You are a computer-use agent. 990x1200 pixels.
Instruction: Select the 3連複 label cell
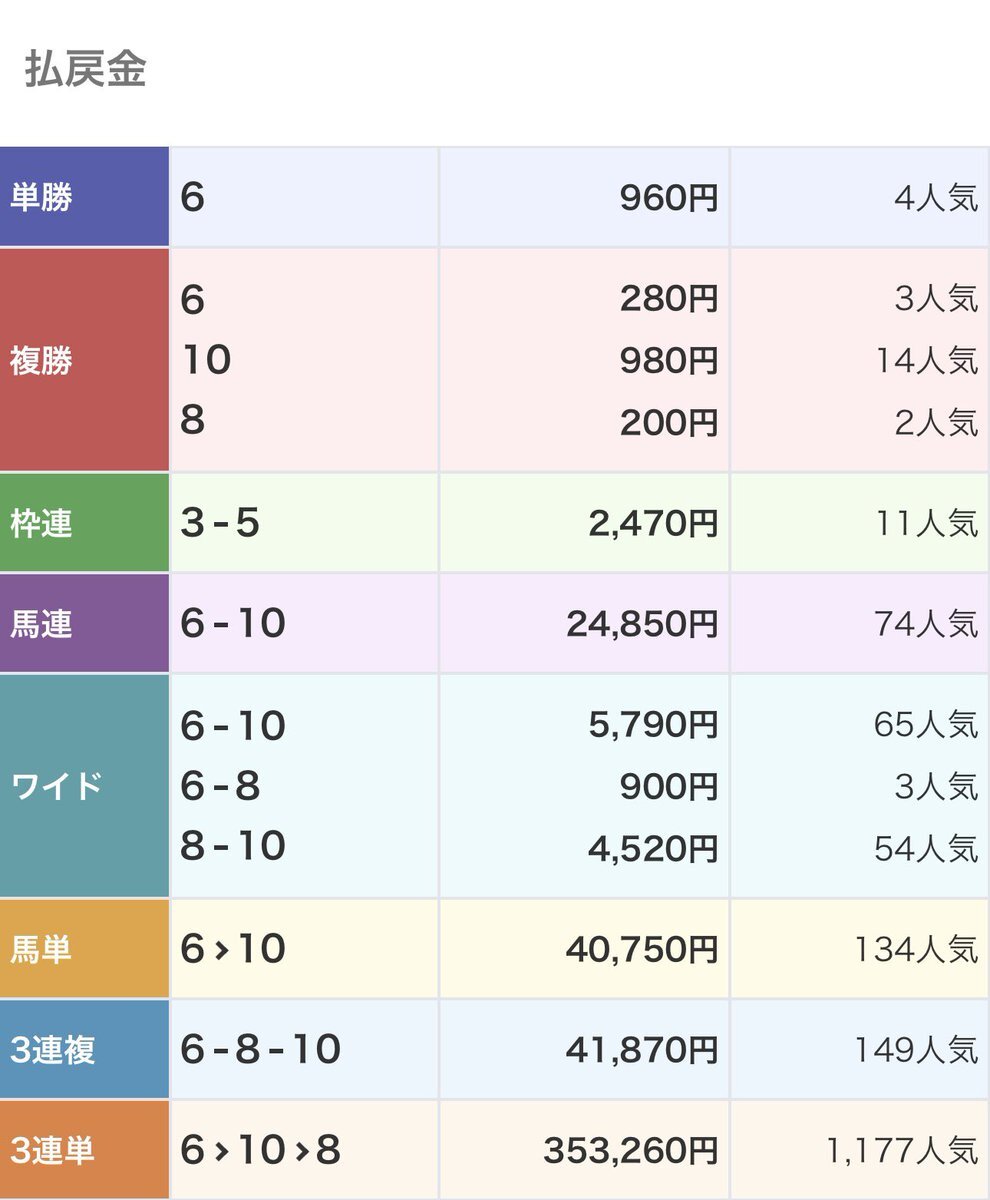coord(84,1049)
